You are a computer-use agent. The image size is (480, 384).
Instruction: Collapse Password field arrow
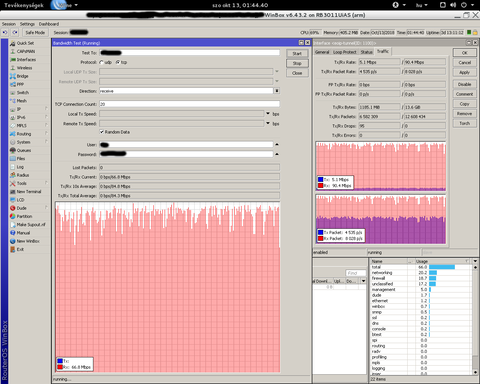point(277,154)
